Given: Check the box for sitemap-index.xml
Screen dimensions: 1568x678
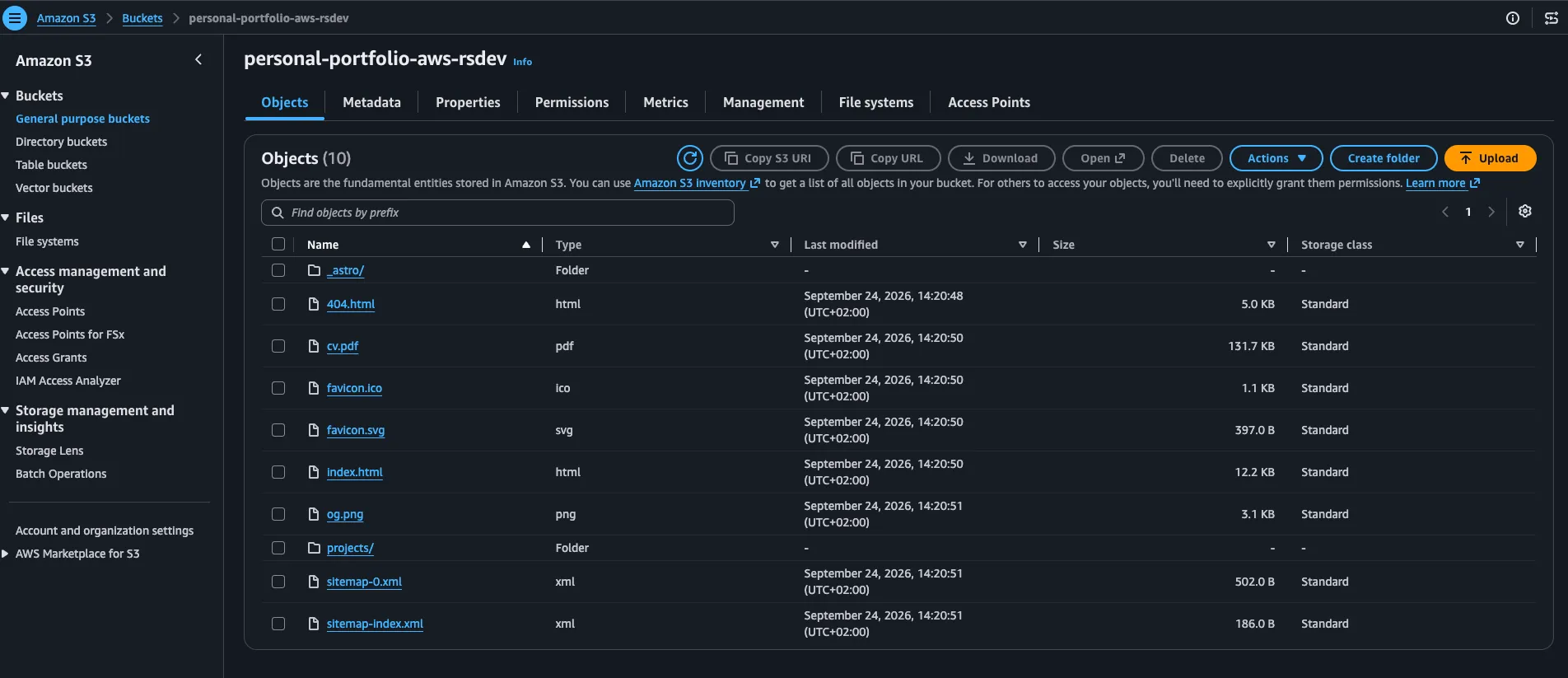Looking at the screenshot, I should point(278,624).
